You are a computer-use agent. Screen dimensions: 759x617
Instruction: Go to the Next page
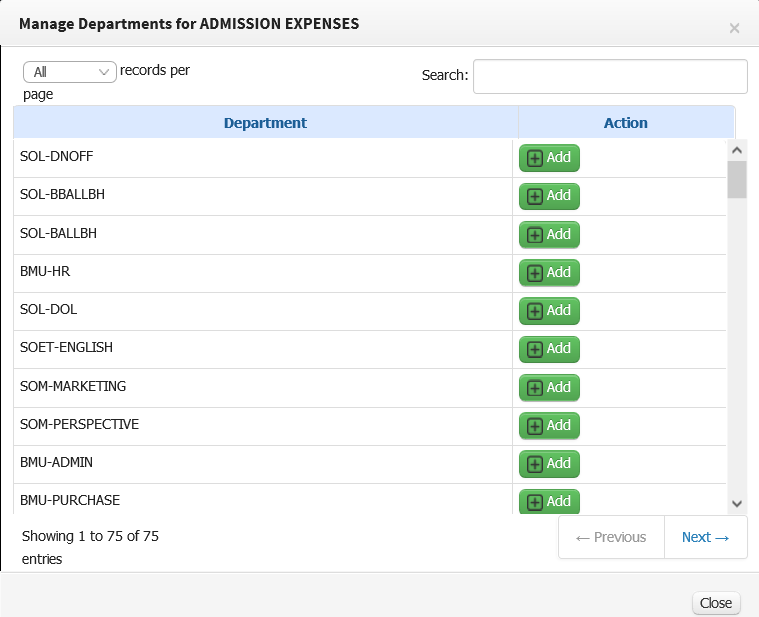click(x=705, y=537)
